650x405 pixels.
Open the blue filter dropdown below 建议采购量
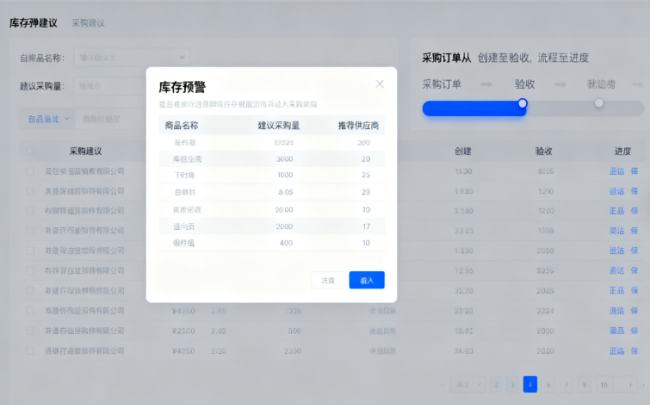(x=49, y=118)
